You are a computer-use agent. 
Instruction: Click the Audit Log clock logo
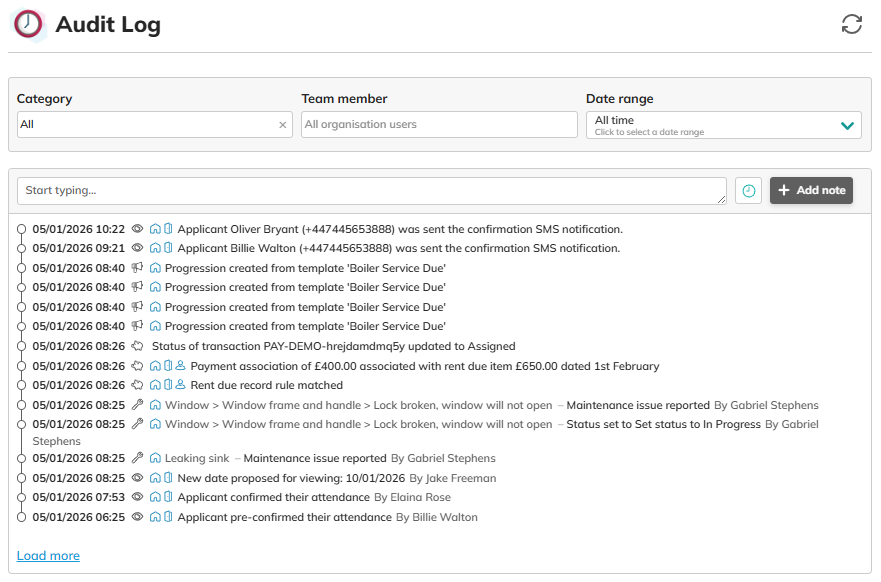click(29, 25)
